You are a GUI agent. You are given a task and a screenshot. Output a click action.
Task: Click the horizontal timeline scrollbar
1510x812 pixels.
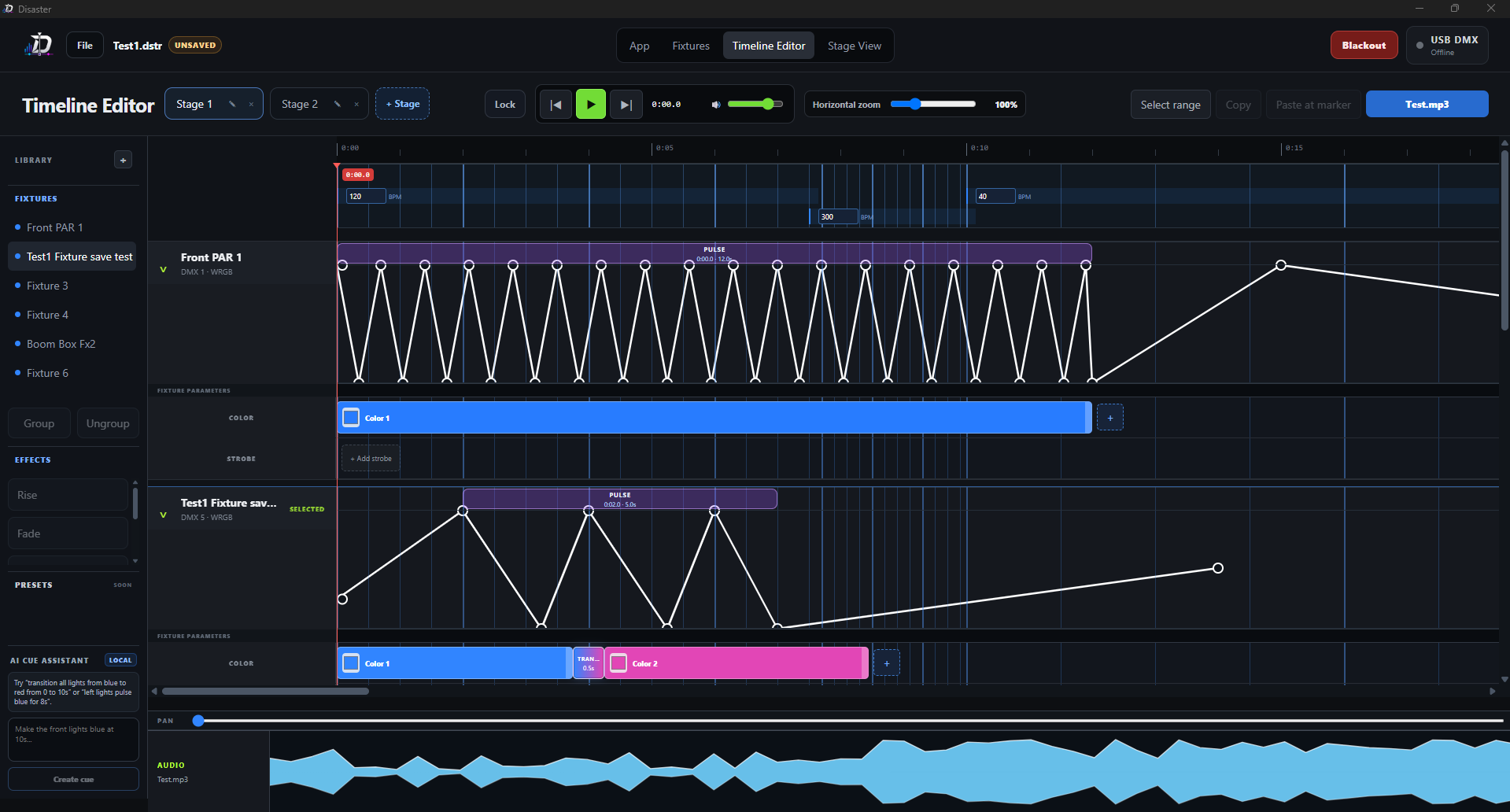pyautogui.click(x=266, y=692)
